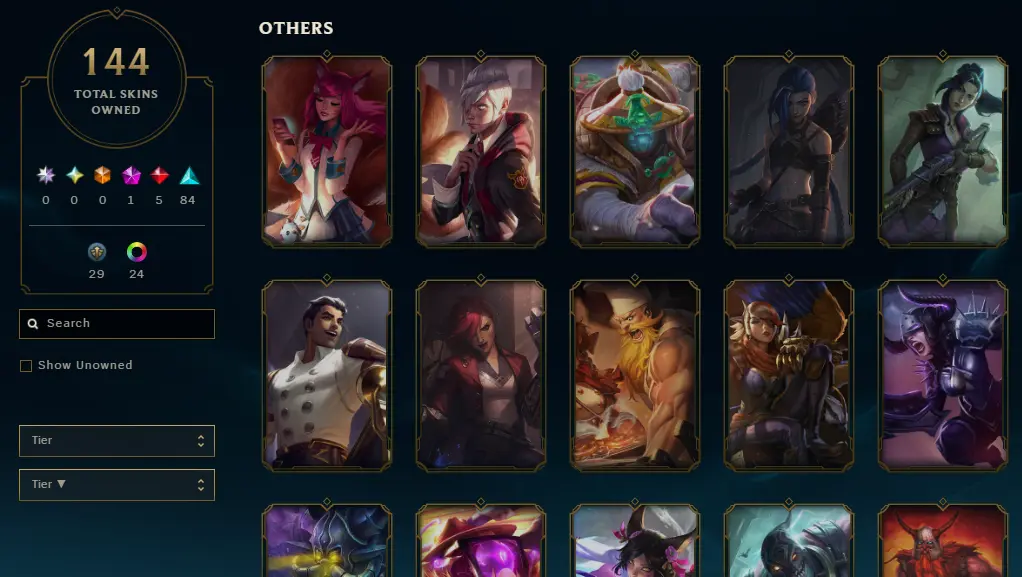Open the Jayce white suit skin card

(327, 375)
